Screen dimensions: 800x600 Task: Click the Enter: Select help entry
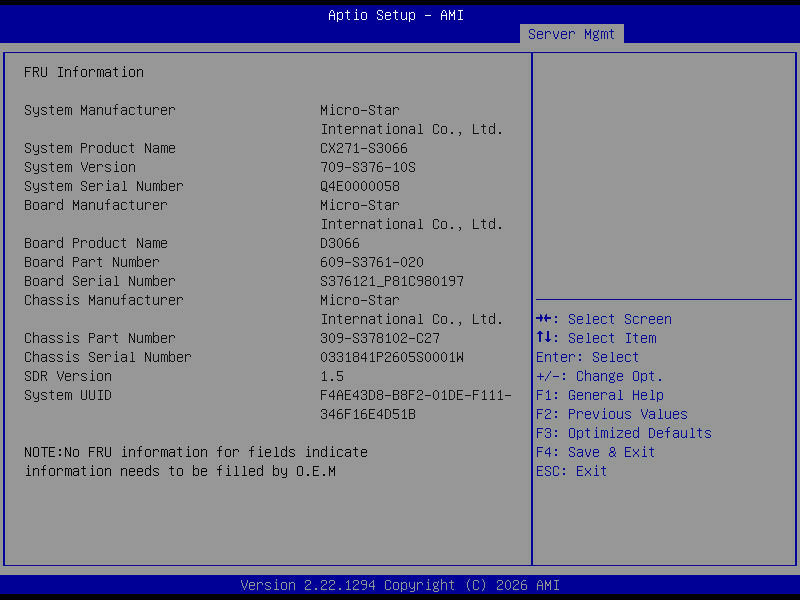pos(587,357)
